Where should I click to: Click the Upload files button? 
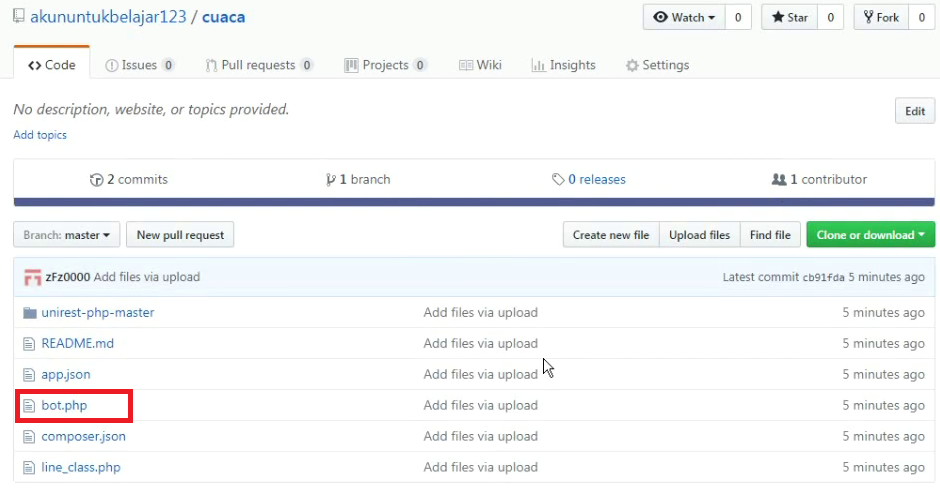[x=699, y=235]
